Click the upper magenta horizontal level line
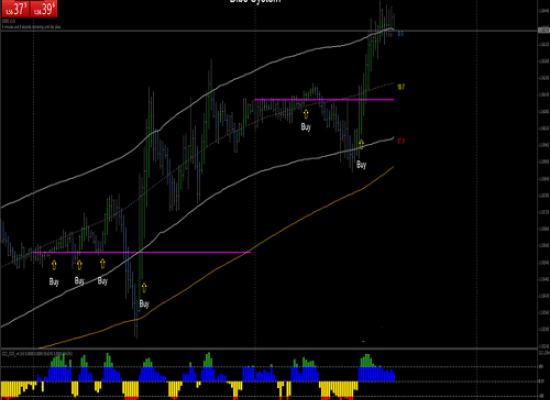The height and width of the screenshot is (400, 550). click(324, 100)
